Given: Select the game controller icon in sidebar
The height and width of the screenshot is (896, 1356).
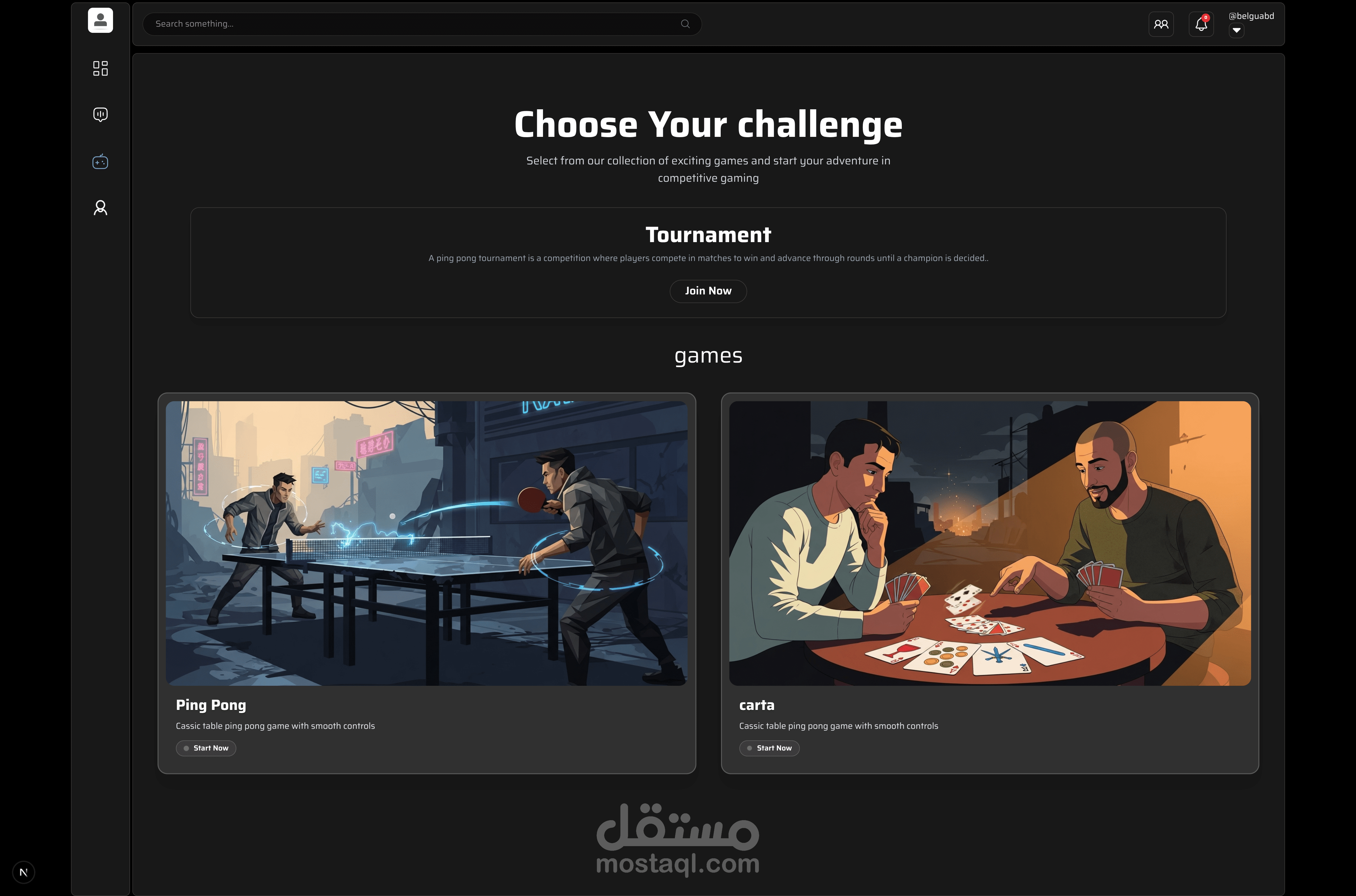Looking at the screenshot, I should (x=100, y=162).
